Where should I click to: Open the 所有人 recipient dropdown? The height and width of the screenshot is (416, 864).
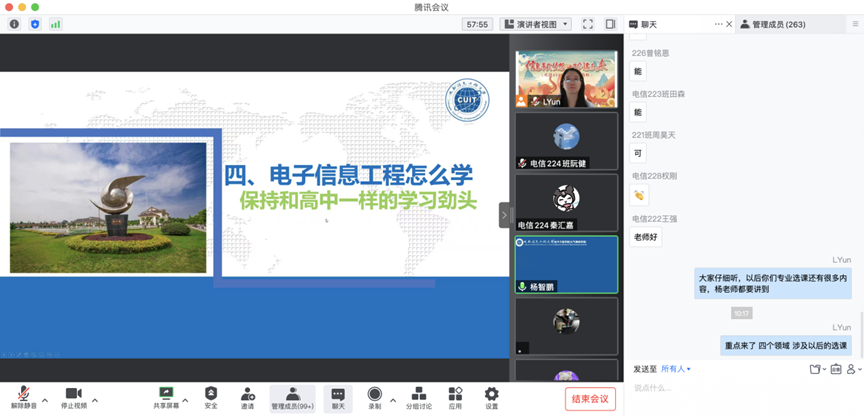pos(675,369)
